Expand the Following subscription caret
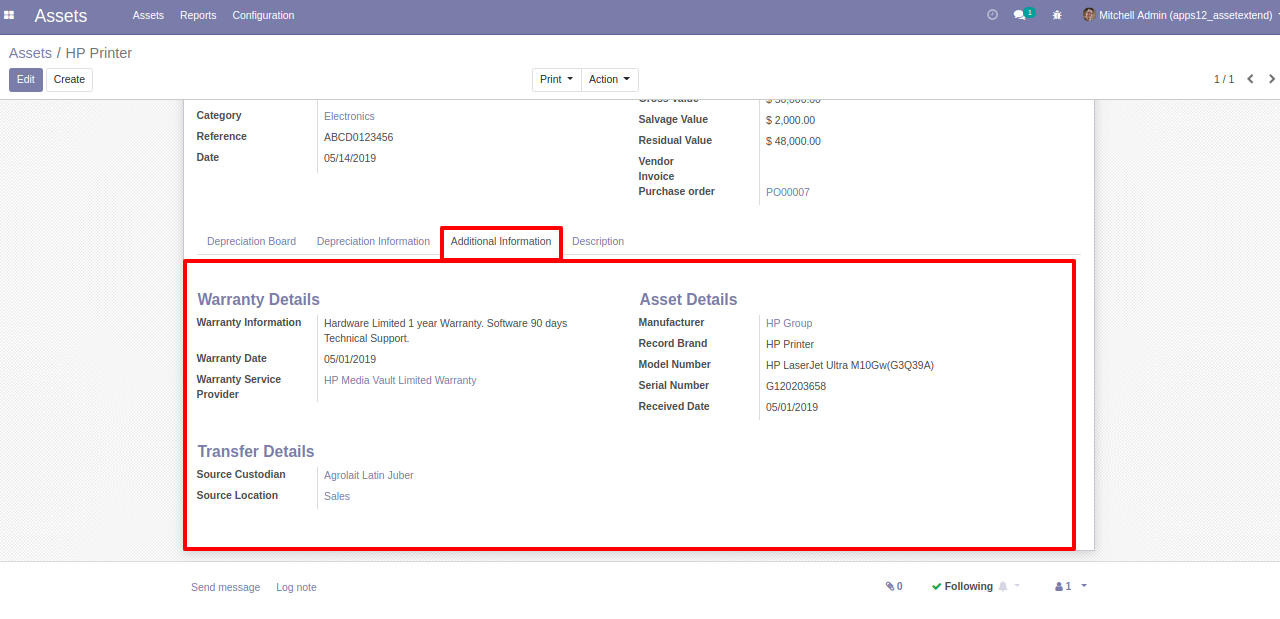1280x619 pixels. point(1017,586)
